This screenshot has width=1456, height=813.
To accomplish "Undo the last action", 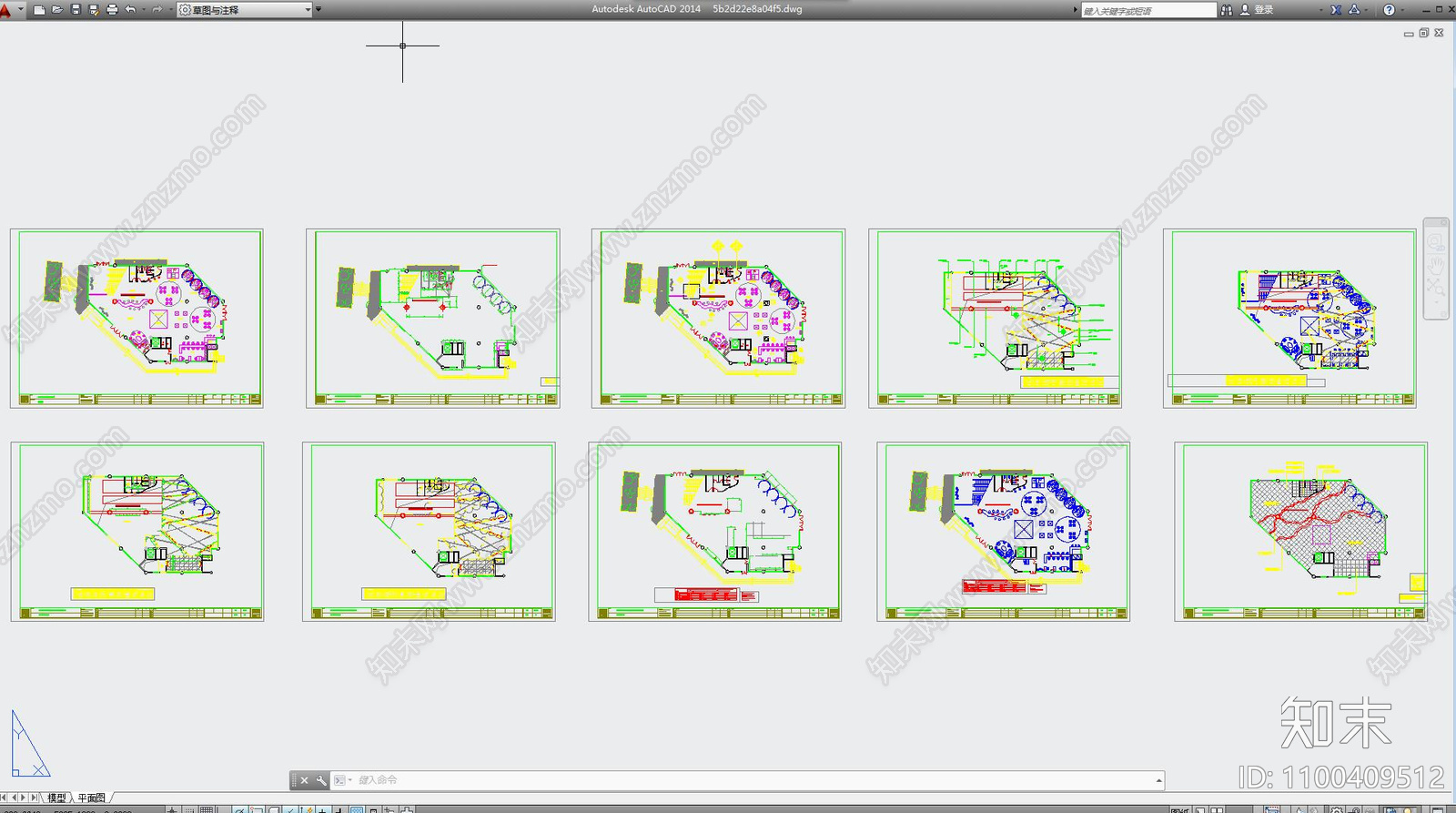I will click(130, 10).
